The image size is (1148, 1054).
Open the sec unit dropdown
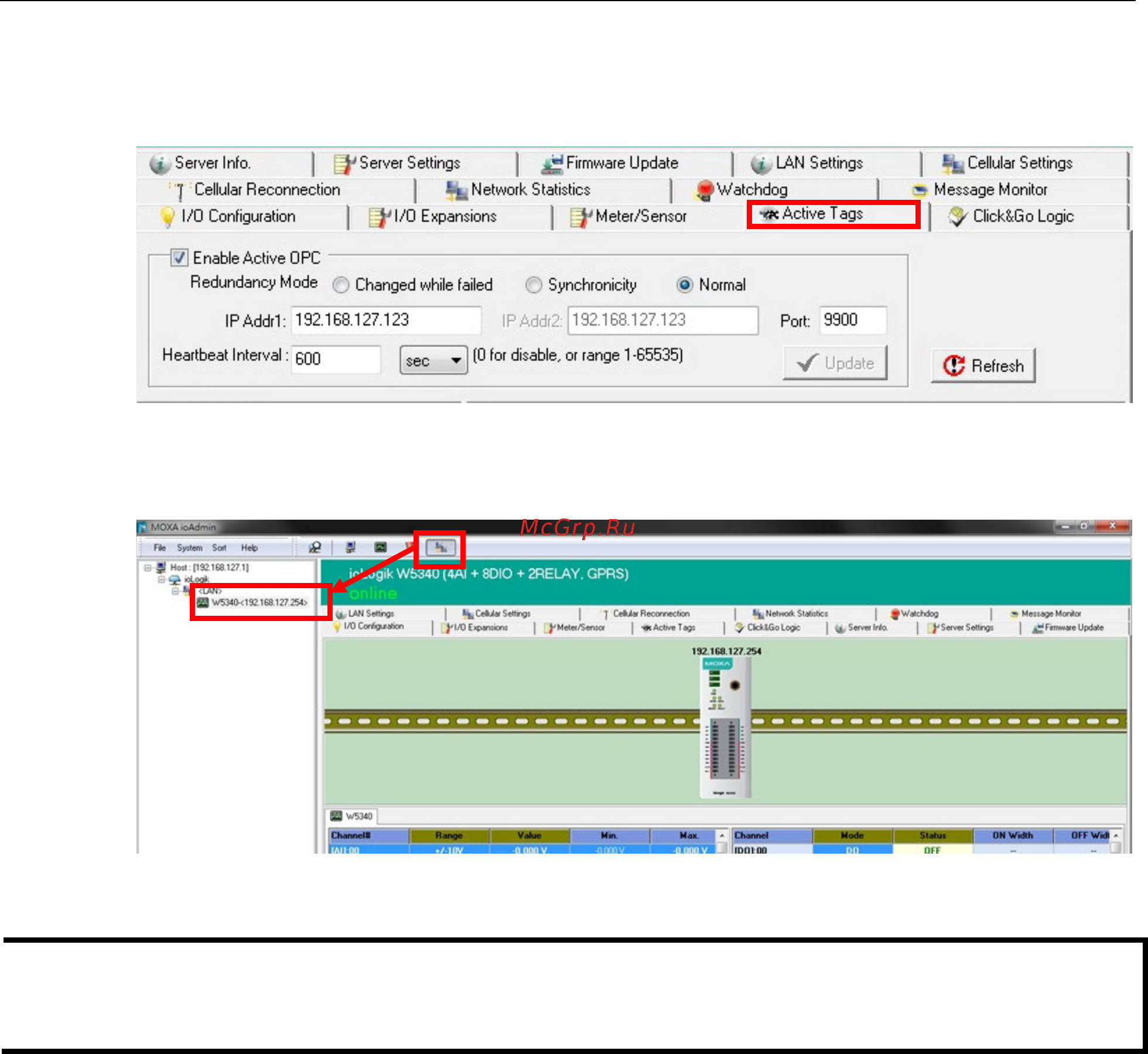[433, 360]
